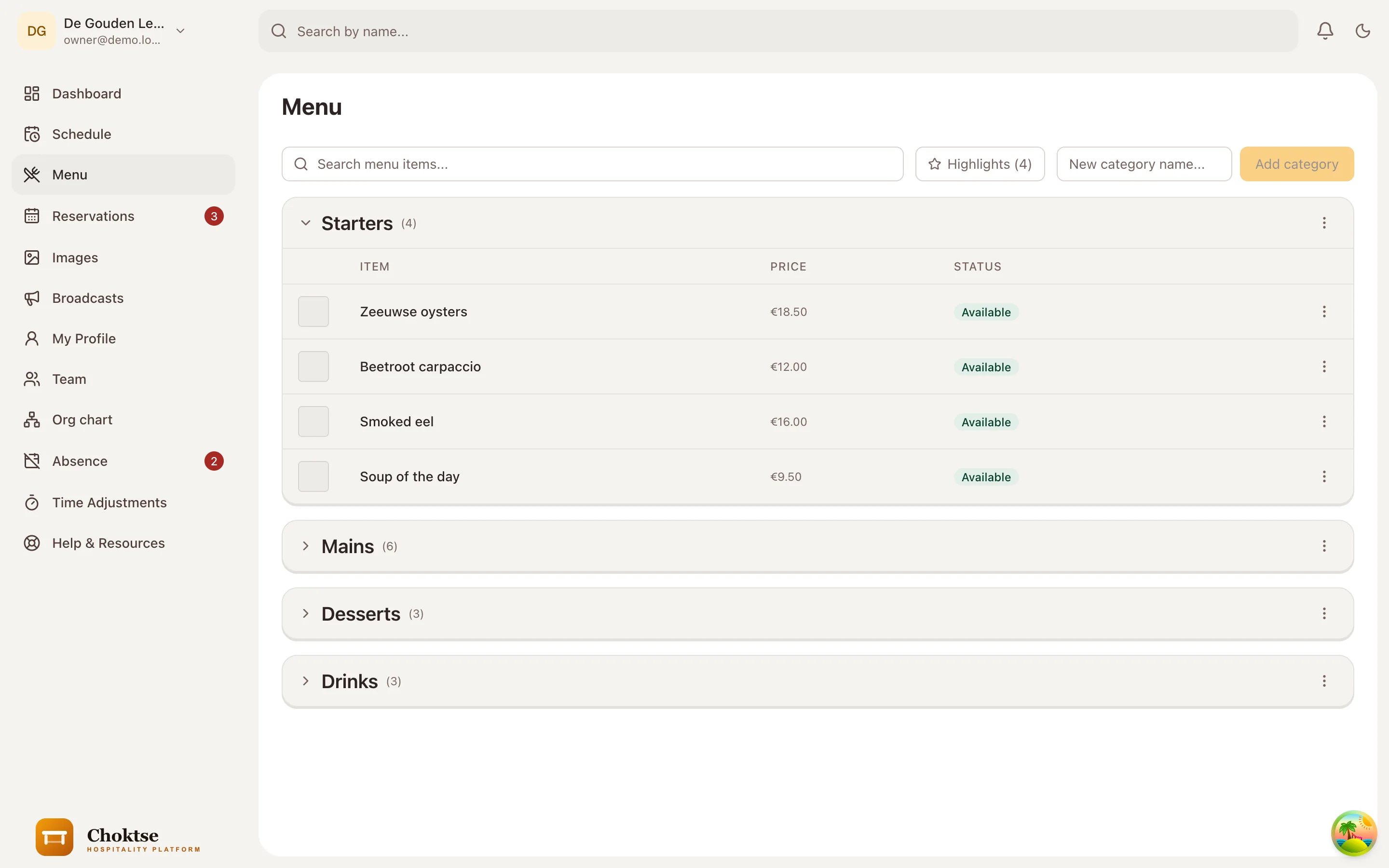
Task: Click the Time Adjustments timer icon
Action: pos(32,502)
